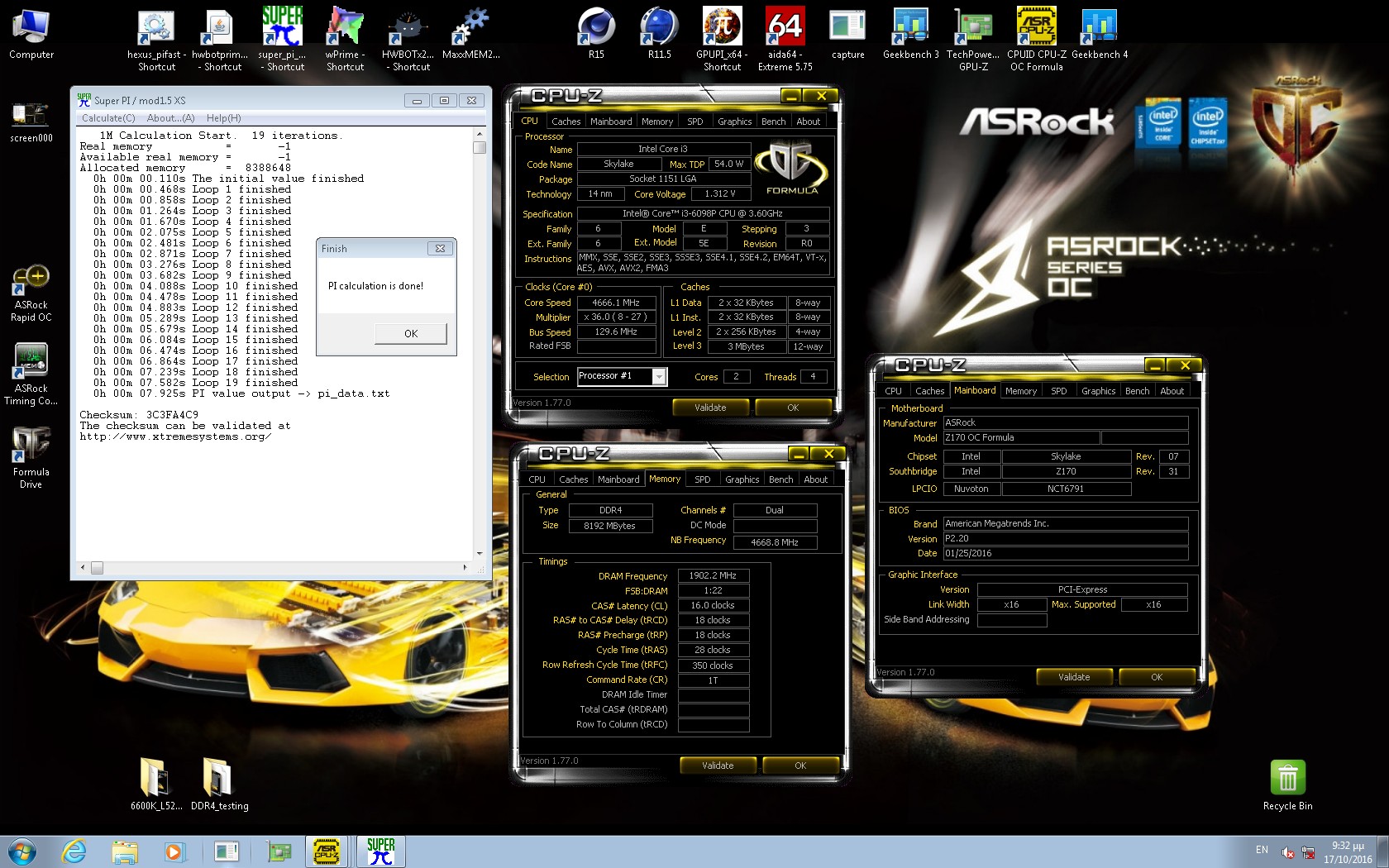The height and width of the screenshot is (868, 1389).
Task: Open the capture desktop icon
Action: (x=847, y=35)
